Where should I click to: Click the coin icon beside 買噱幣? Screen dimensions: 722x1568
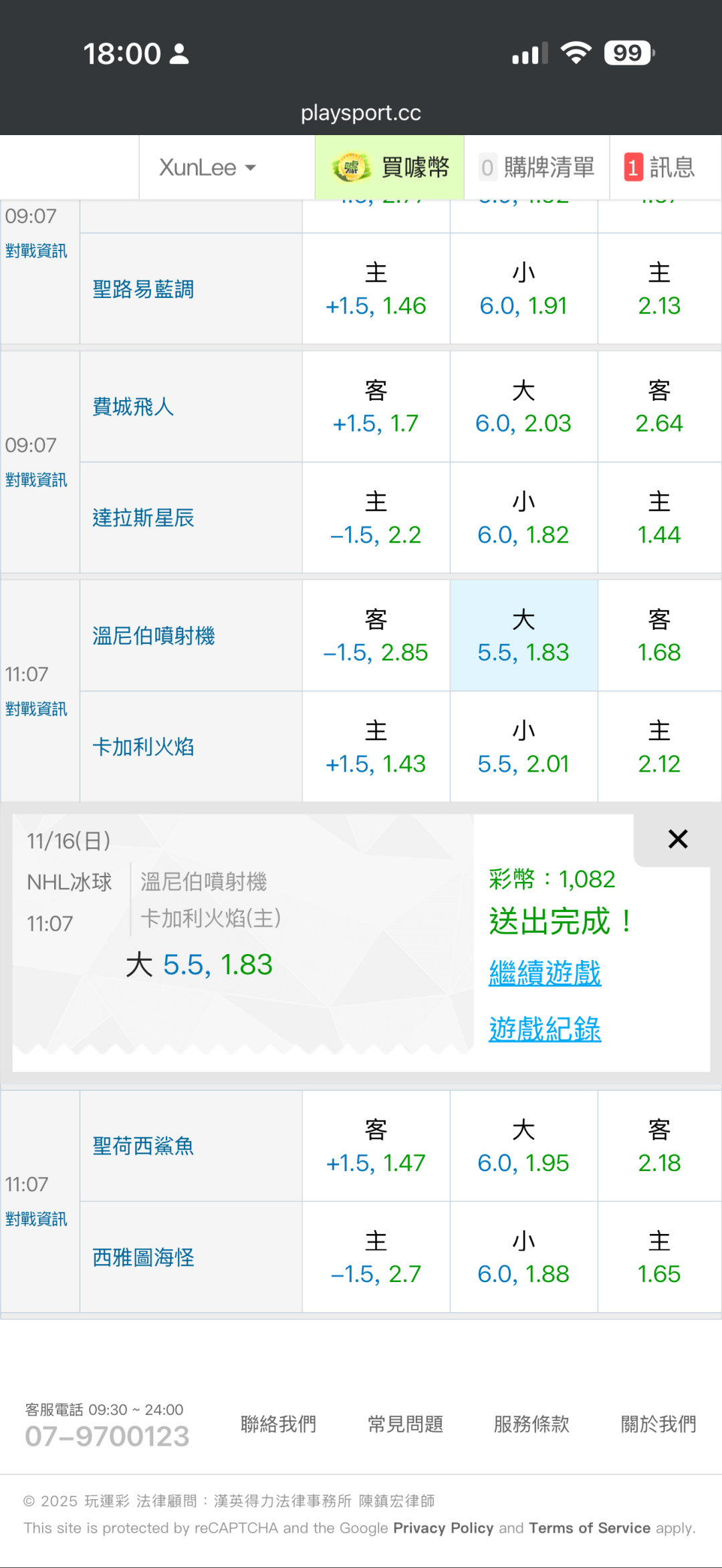tap(352, 167)
